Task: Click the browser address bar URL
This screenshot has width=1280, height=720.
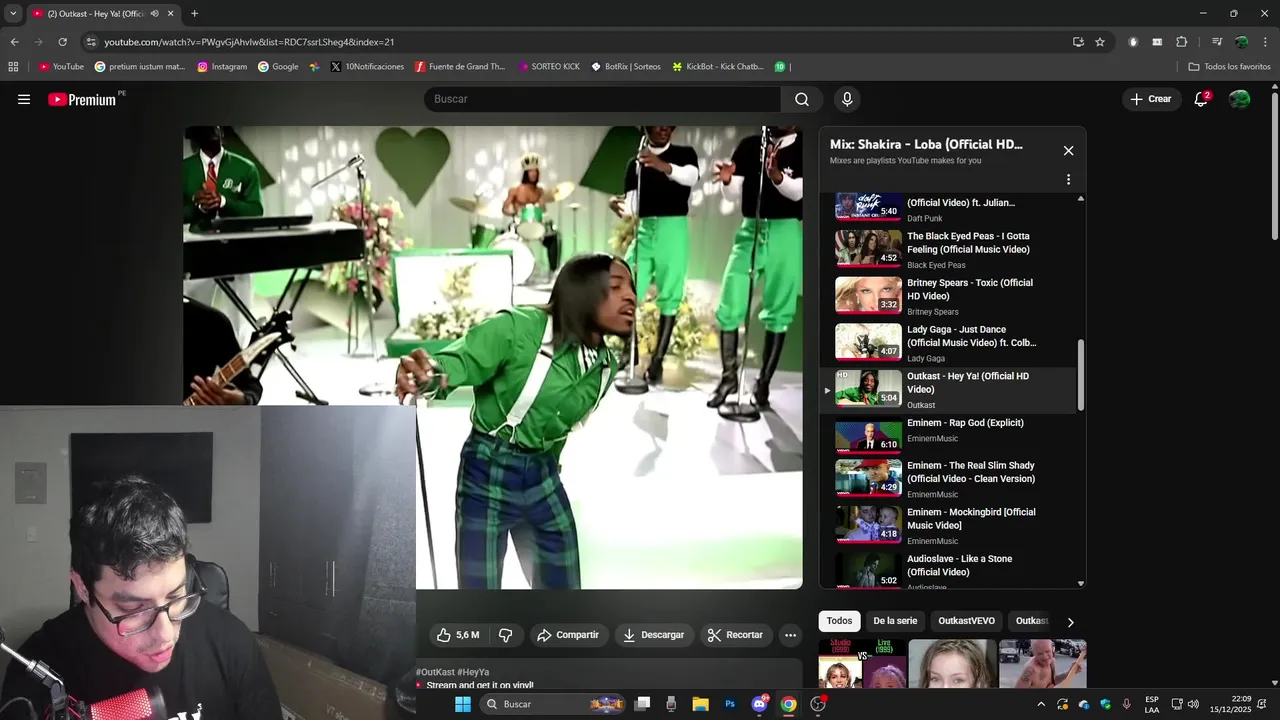Action: click(x=249, y=42)
